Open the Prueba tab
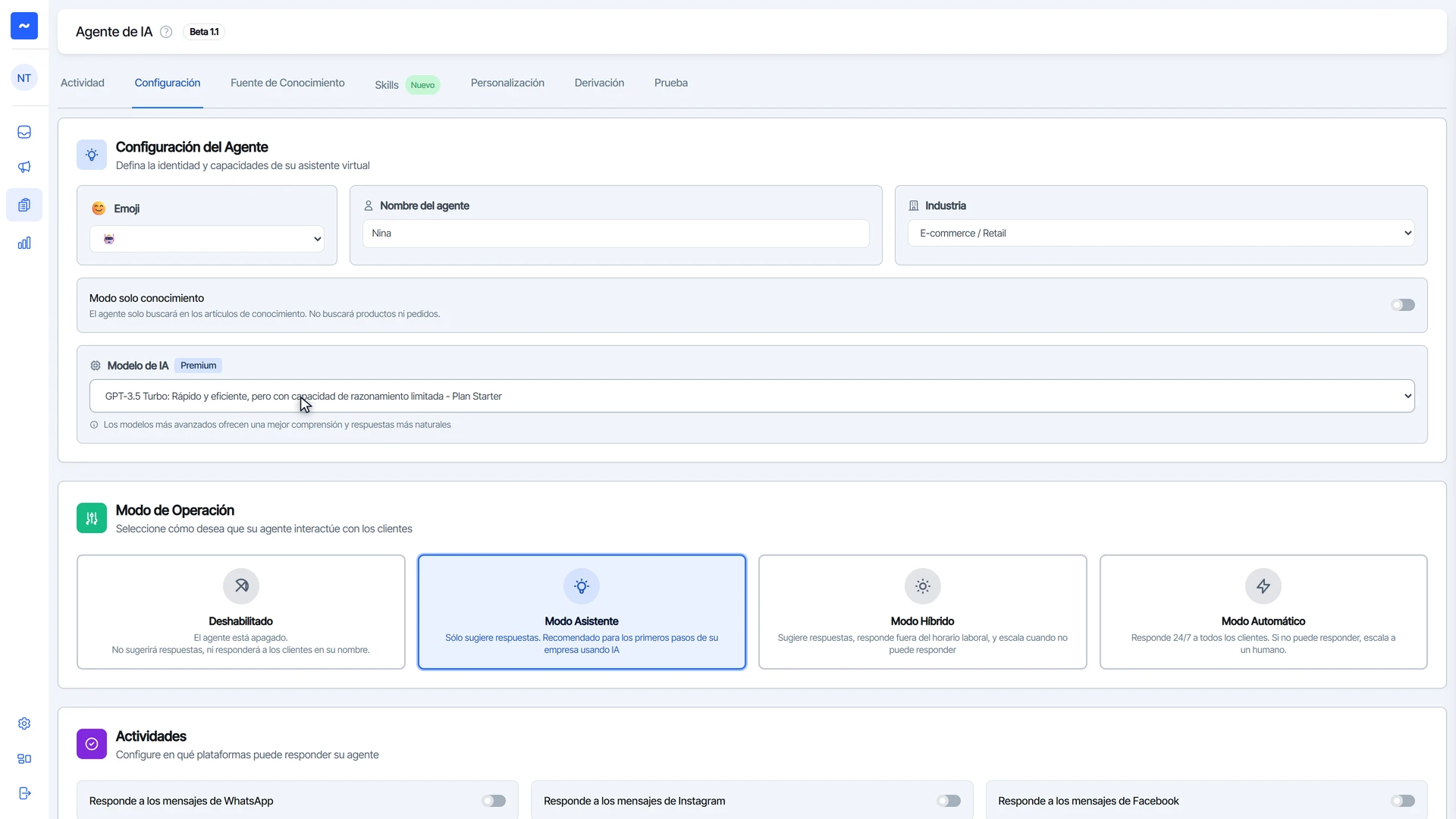This screenshot has width=1456, height=819. pyautogui.click(x=671, y=83)
